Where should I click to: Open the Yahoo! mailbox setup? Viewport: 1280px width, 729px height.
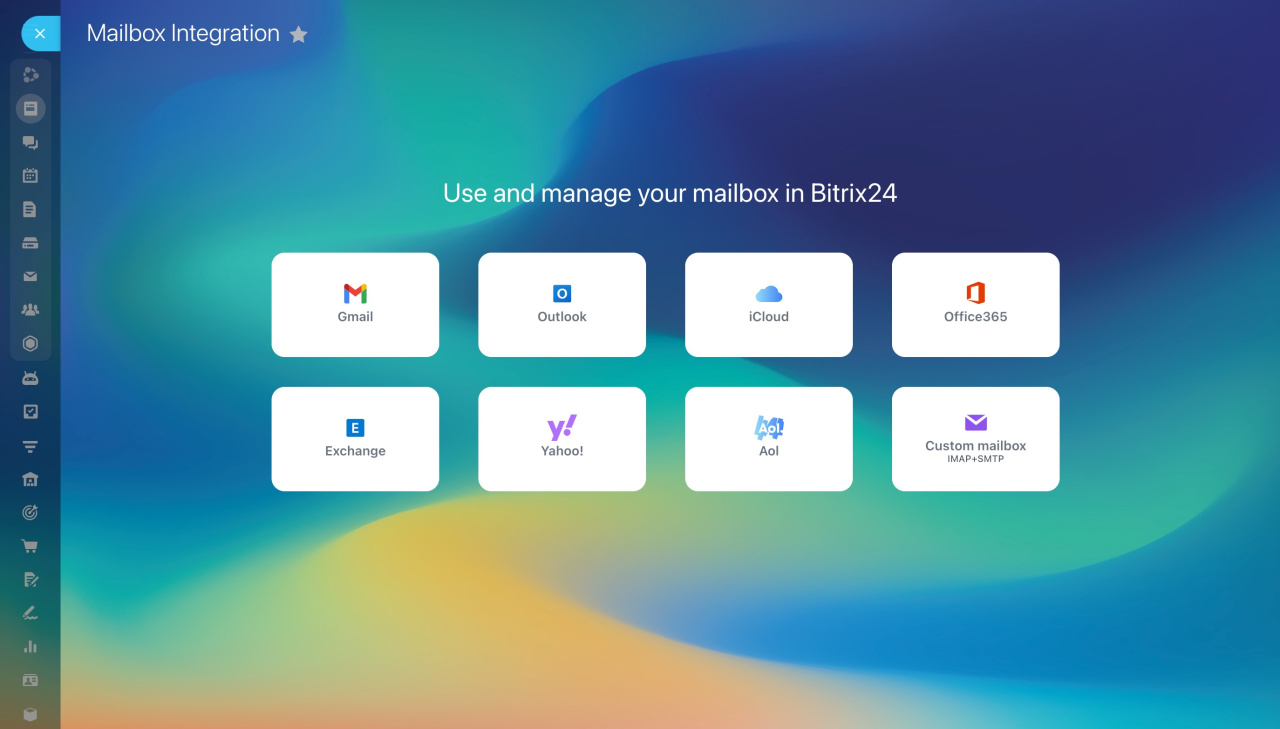tap(562, 438)
